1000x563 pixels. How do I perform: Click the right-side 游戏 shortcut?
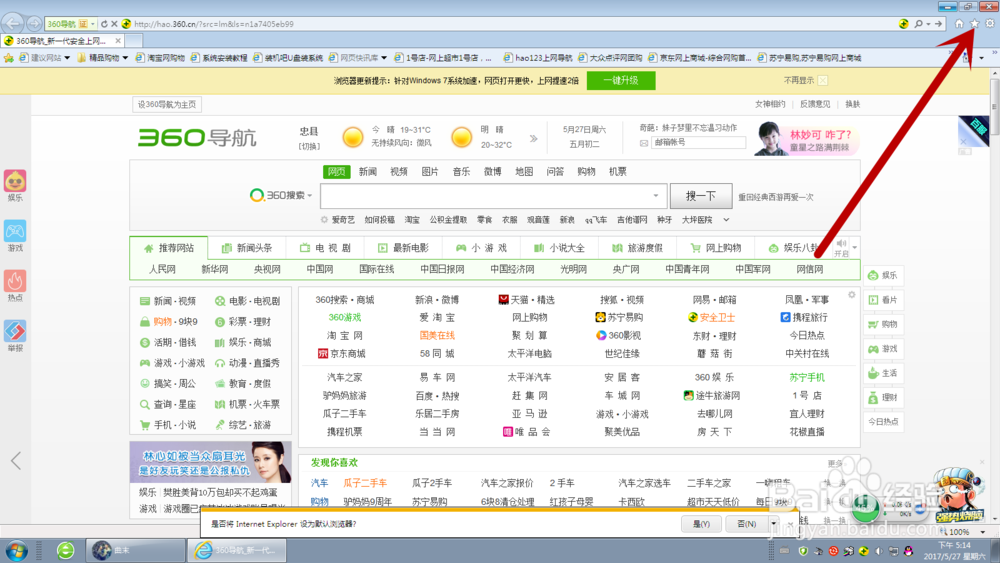(883, 349)
